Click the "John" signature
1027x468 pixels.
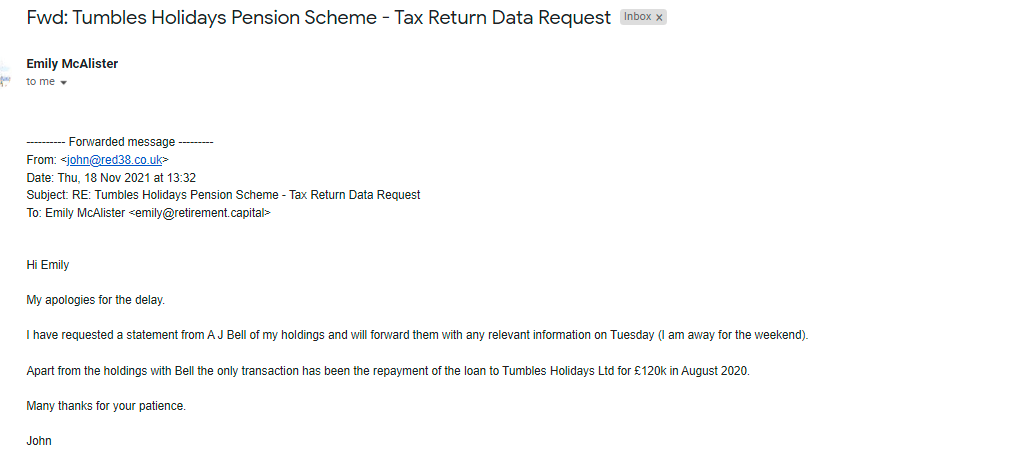[x=39, y=441]
